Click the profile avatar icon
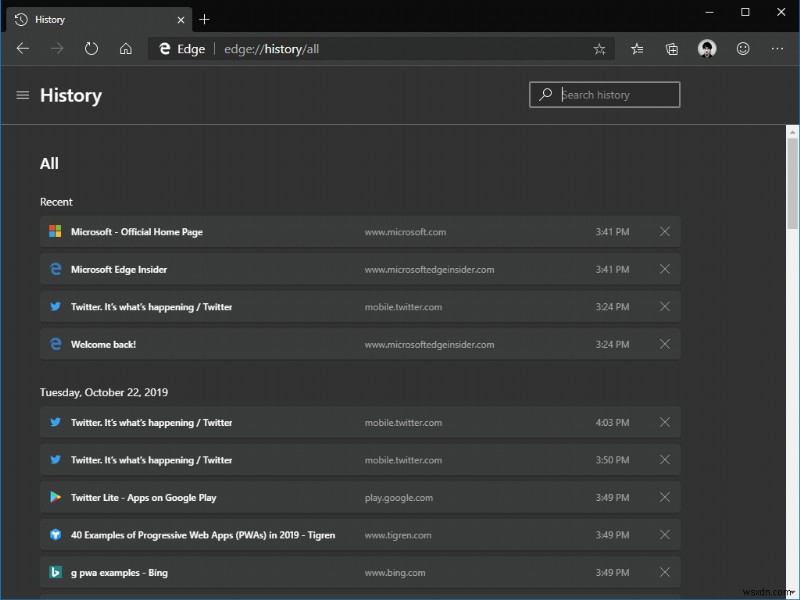This screenshot has height=600, width=800. [x=707, y=48]
